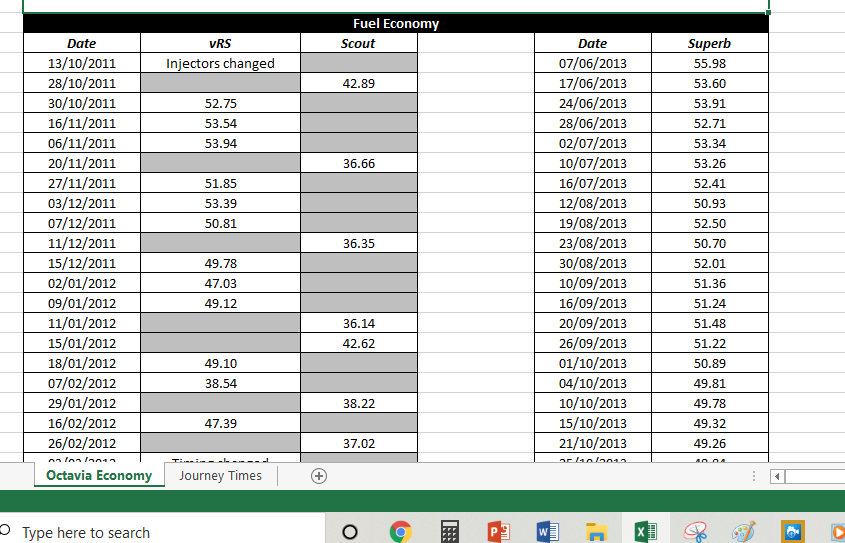Select the Superb value 55.98
Viewport: 845px width, 543px height.
click(710, 63)
